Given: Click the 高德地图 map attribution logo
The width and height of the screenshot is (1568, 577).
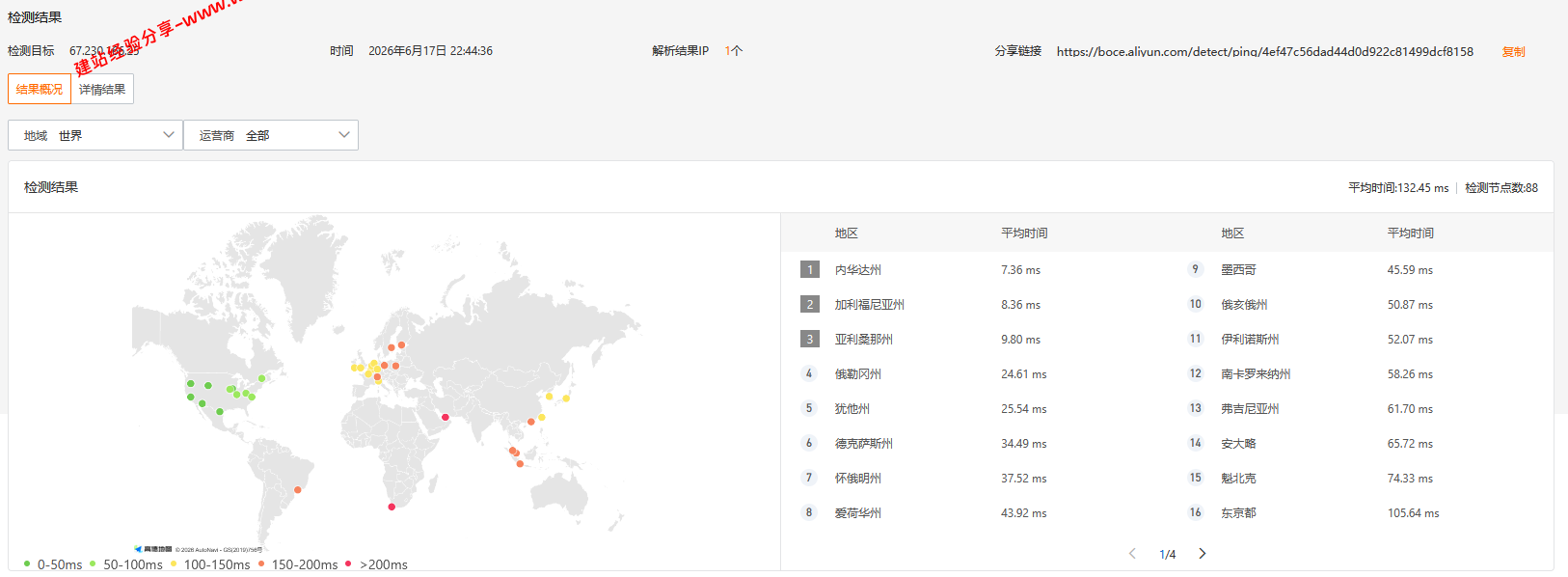Looking at the screenshot, I should click(153, 549).
